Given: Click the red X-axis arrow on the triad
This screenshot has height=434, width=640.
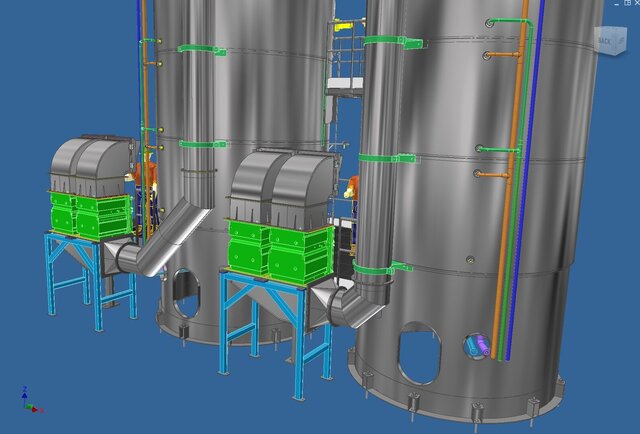Looking at the screenshot, I should 36,409.
